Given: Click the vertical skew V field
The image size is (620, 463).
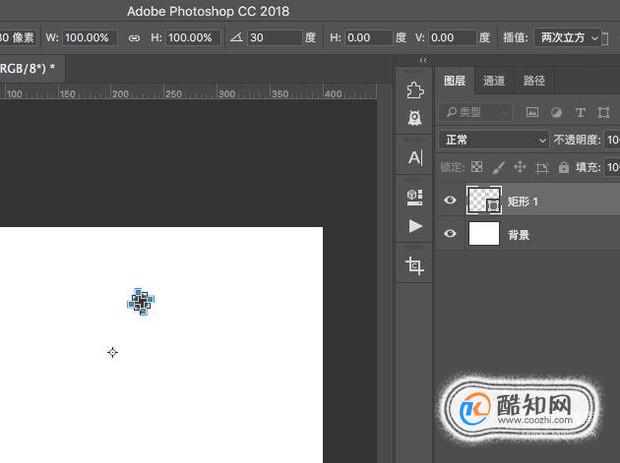Looking at the screenshot, I should 452,38.
